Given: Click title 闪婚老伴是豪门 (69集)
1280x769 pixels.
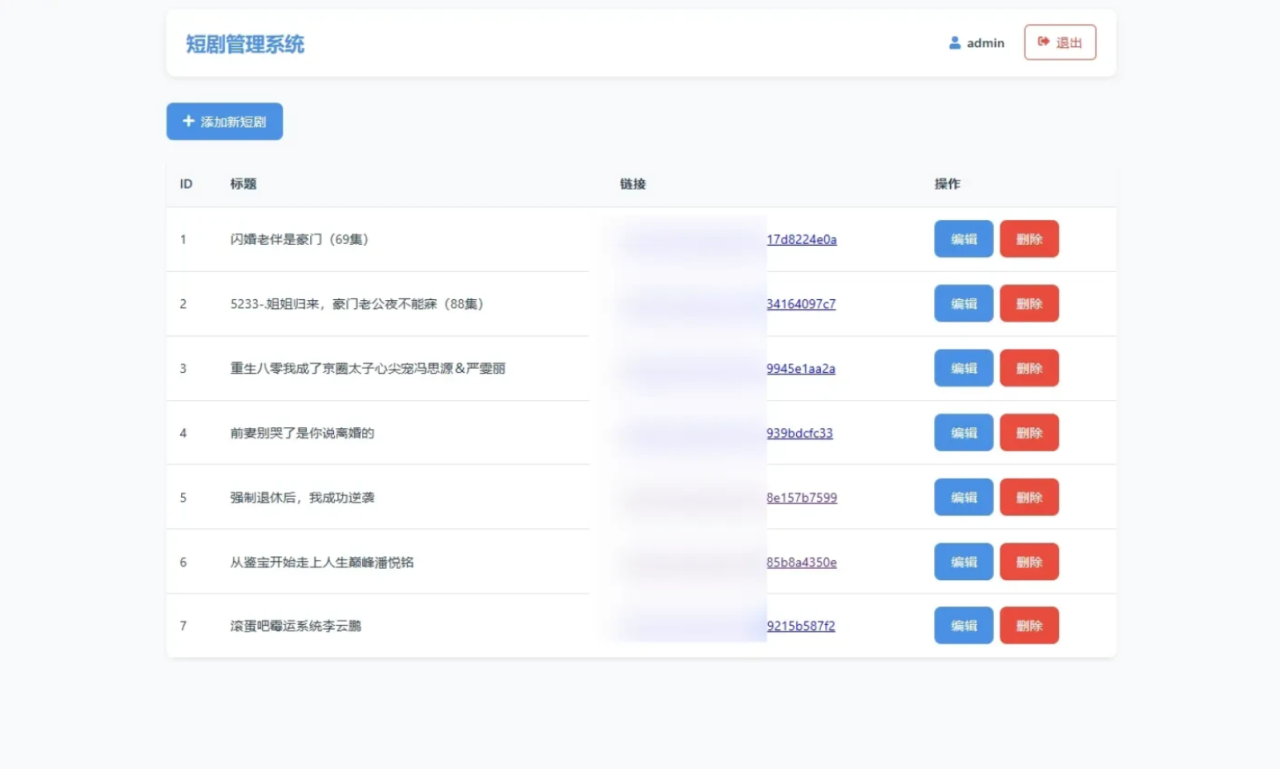Looking at the screenshot, I should click(x=300, y=240).
